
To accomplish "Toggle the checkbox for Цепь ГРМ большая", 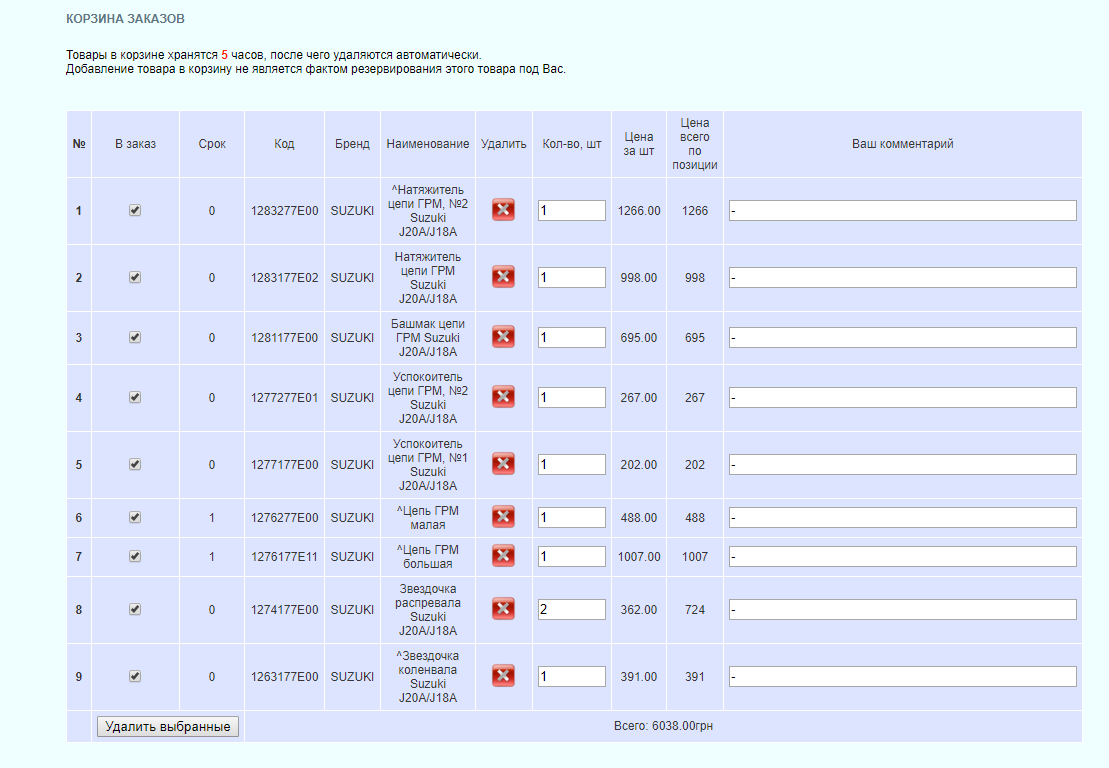I will click(x=135, y=556).
